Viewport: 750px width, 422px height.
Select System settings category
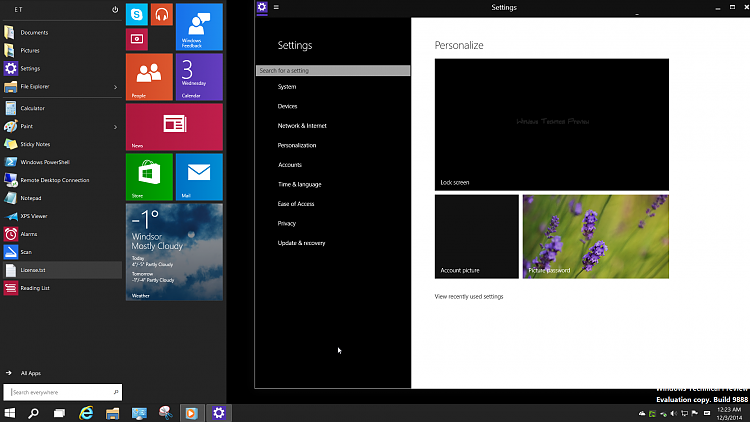coord(287,87)
